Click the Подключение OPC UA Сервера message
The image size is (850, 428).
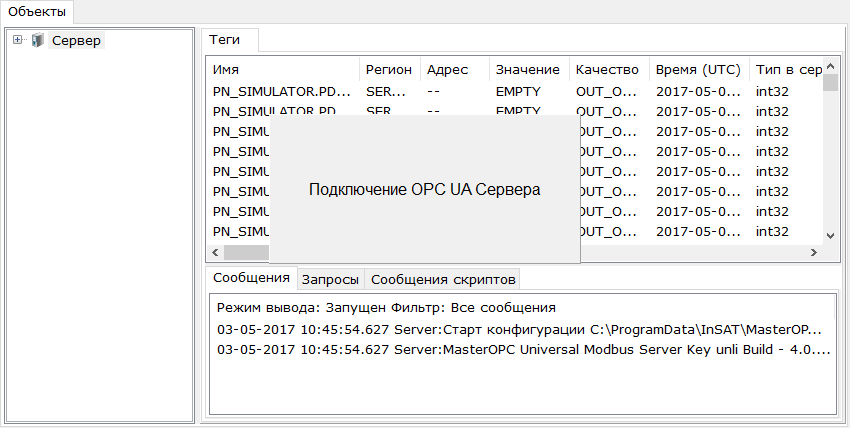(x=424, y=190)
